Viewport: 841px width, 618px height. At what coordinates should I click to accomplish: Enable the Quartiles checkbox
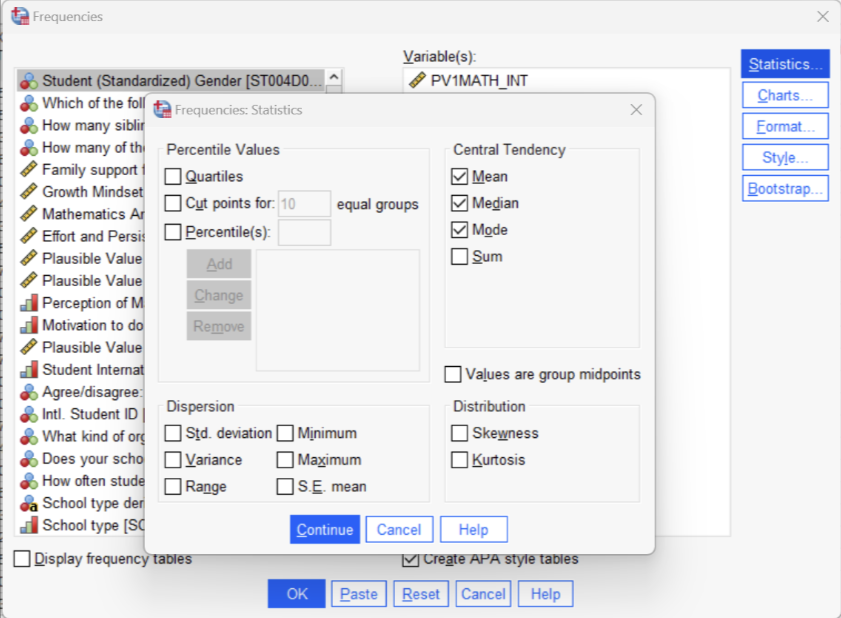click(174, 177)
